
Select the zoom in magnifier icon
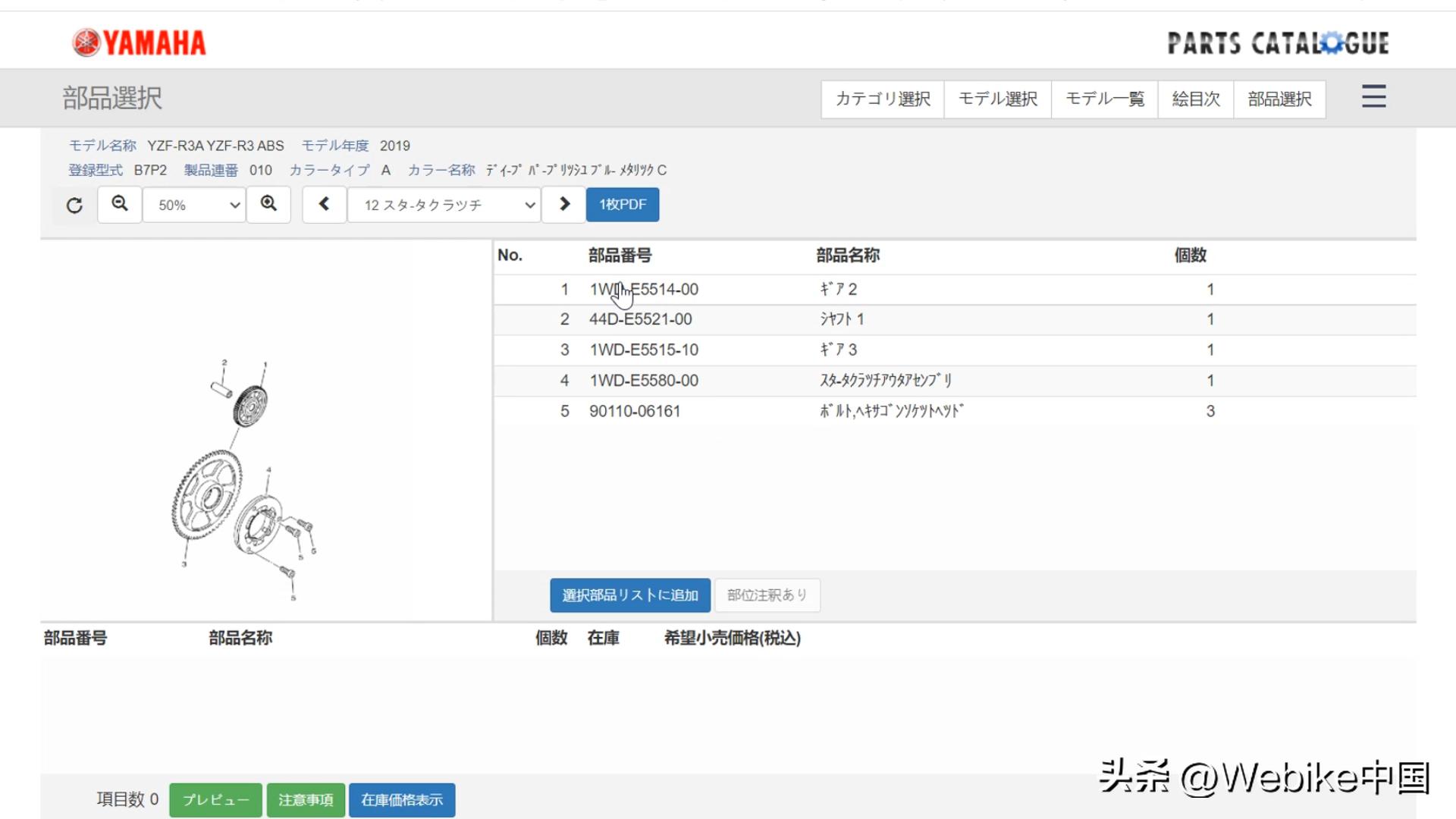(x=268, y=204)
